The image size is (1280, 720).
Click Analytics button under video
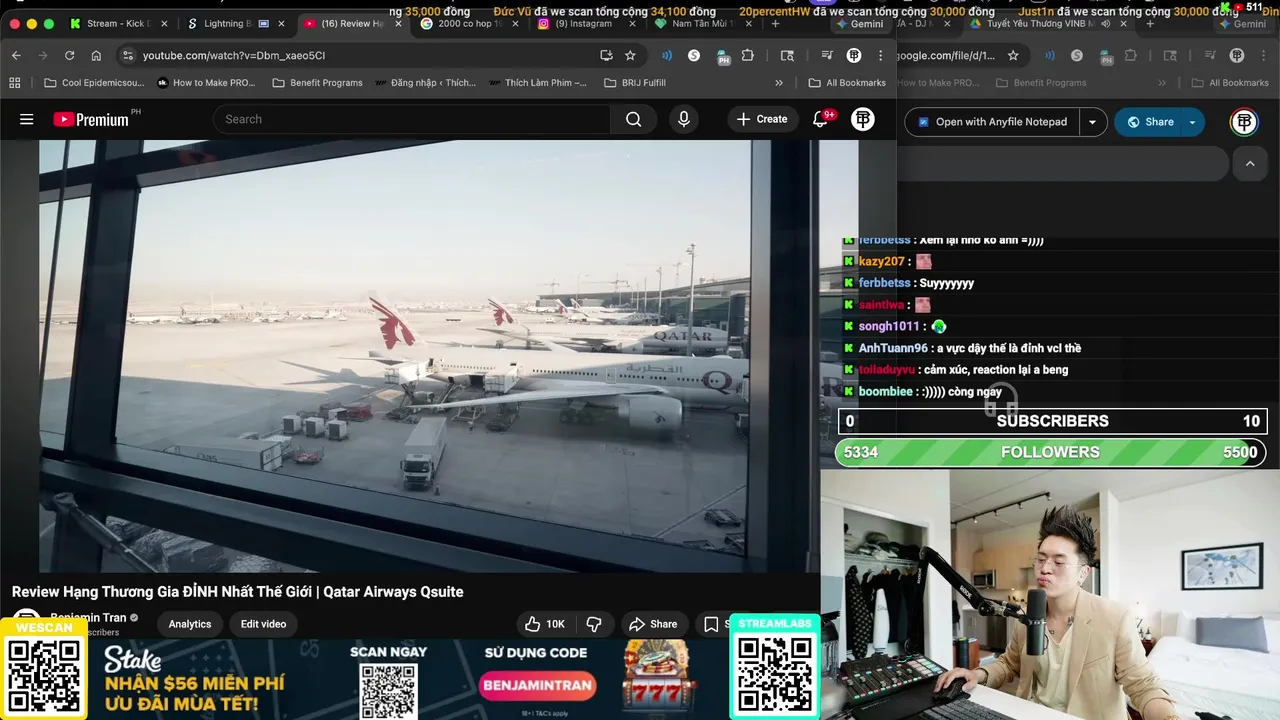190,624
